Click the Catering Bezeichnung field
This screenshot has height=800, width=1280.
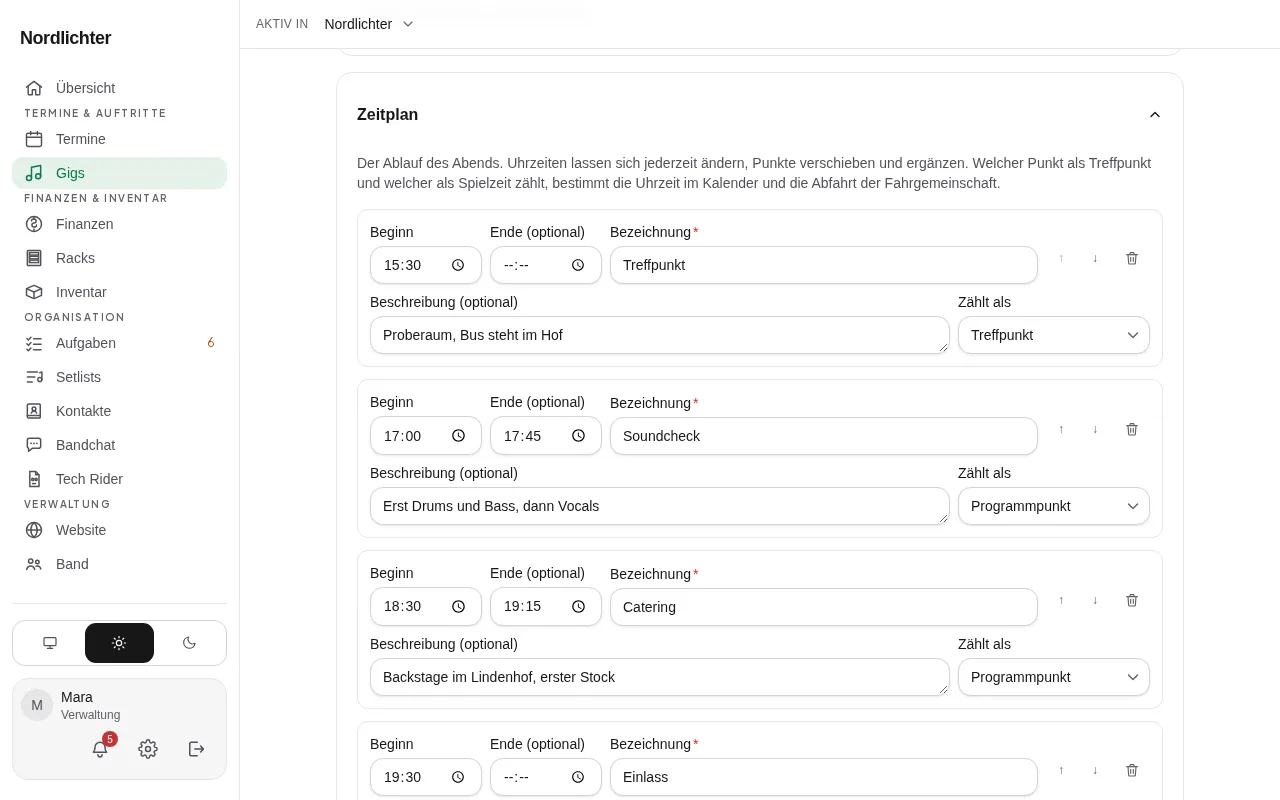point(824,606)
